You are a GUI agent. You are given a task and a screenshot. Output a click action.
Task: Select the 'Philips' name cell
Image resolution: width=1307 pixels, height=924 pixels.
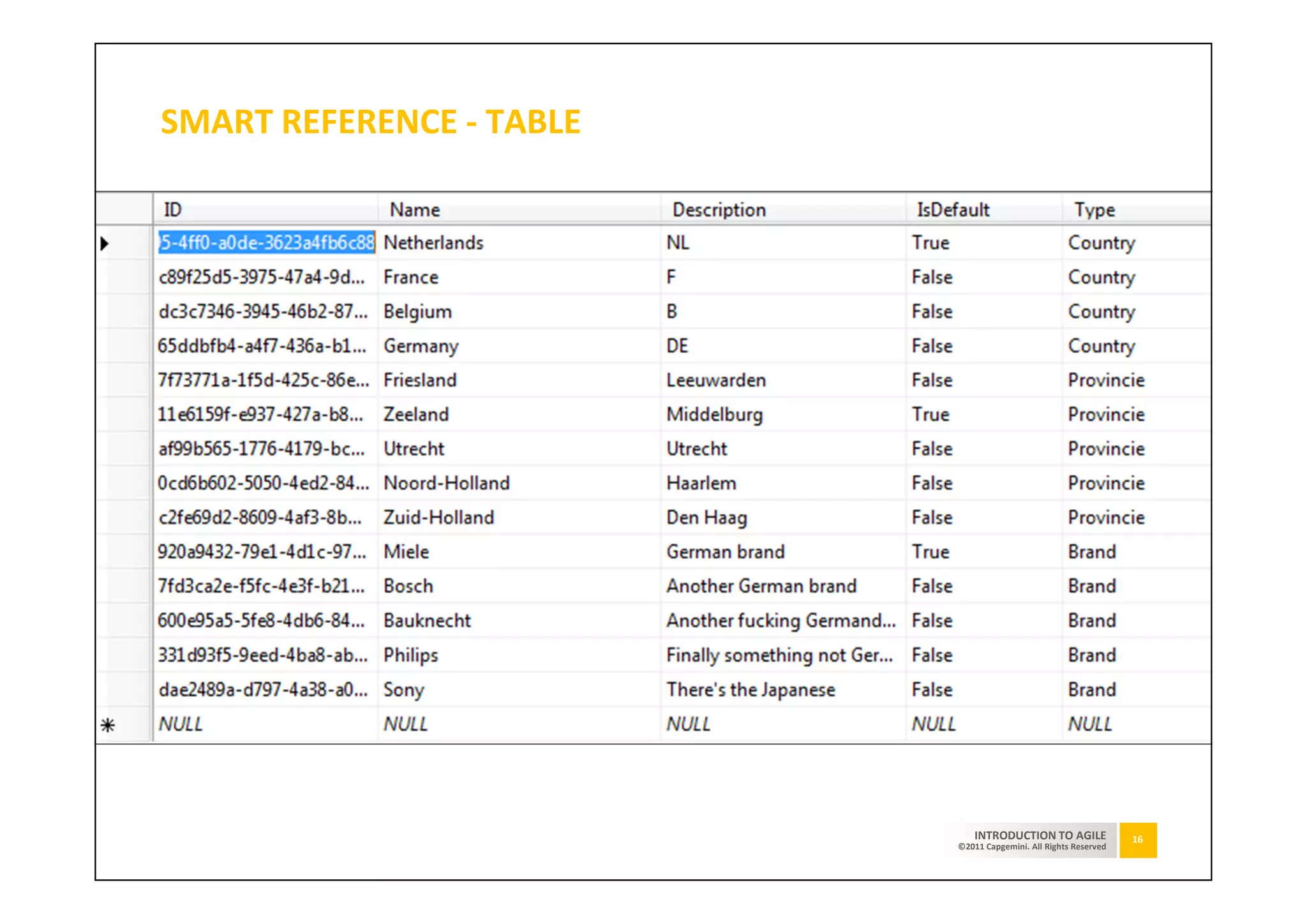click(519, 655)
